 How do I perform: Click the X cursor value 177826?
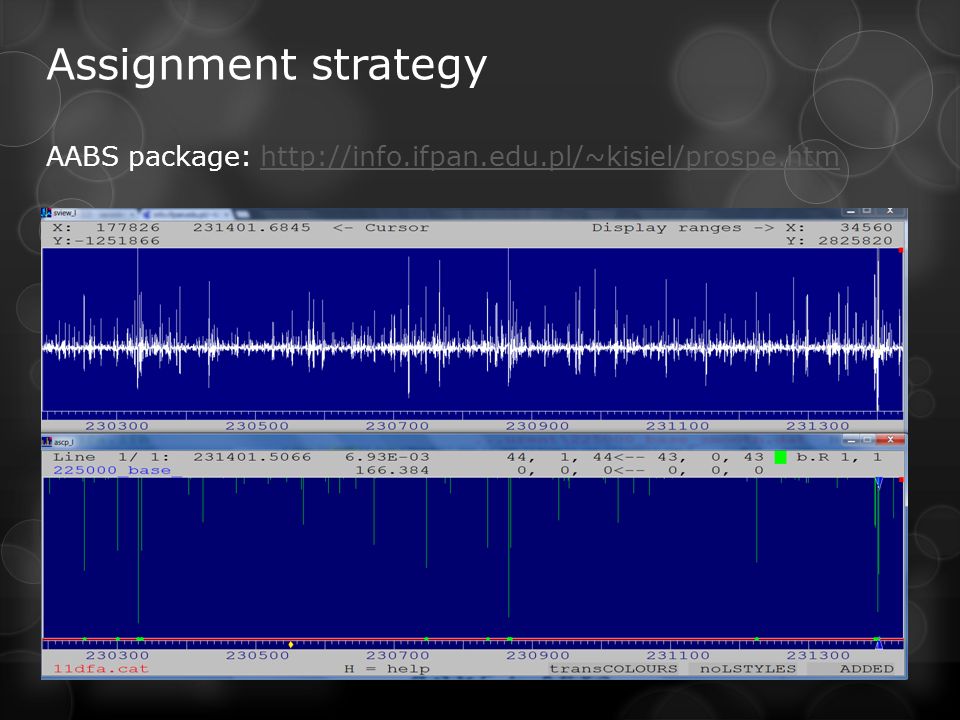coord(127,228)
